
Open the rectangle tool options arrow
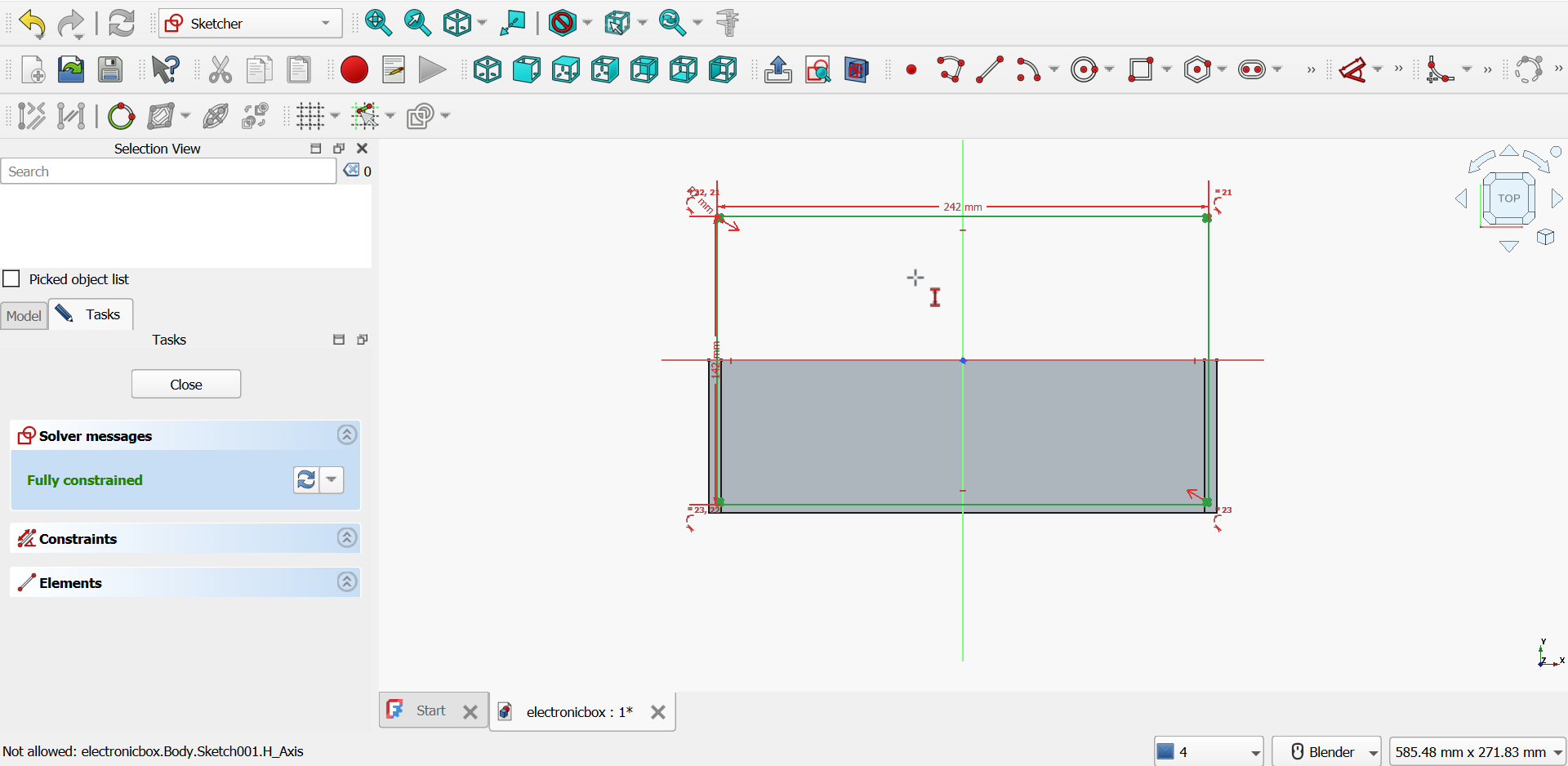[1166, 70]
